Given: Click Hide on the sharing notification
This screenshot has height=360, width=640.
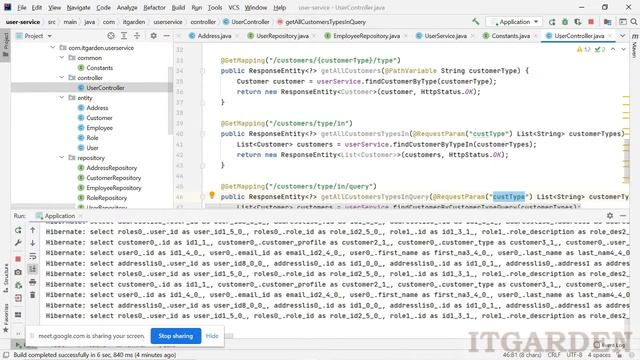Looking at the screenshot, I should 212,336.
